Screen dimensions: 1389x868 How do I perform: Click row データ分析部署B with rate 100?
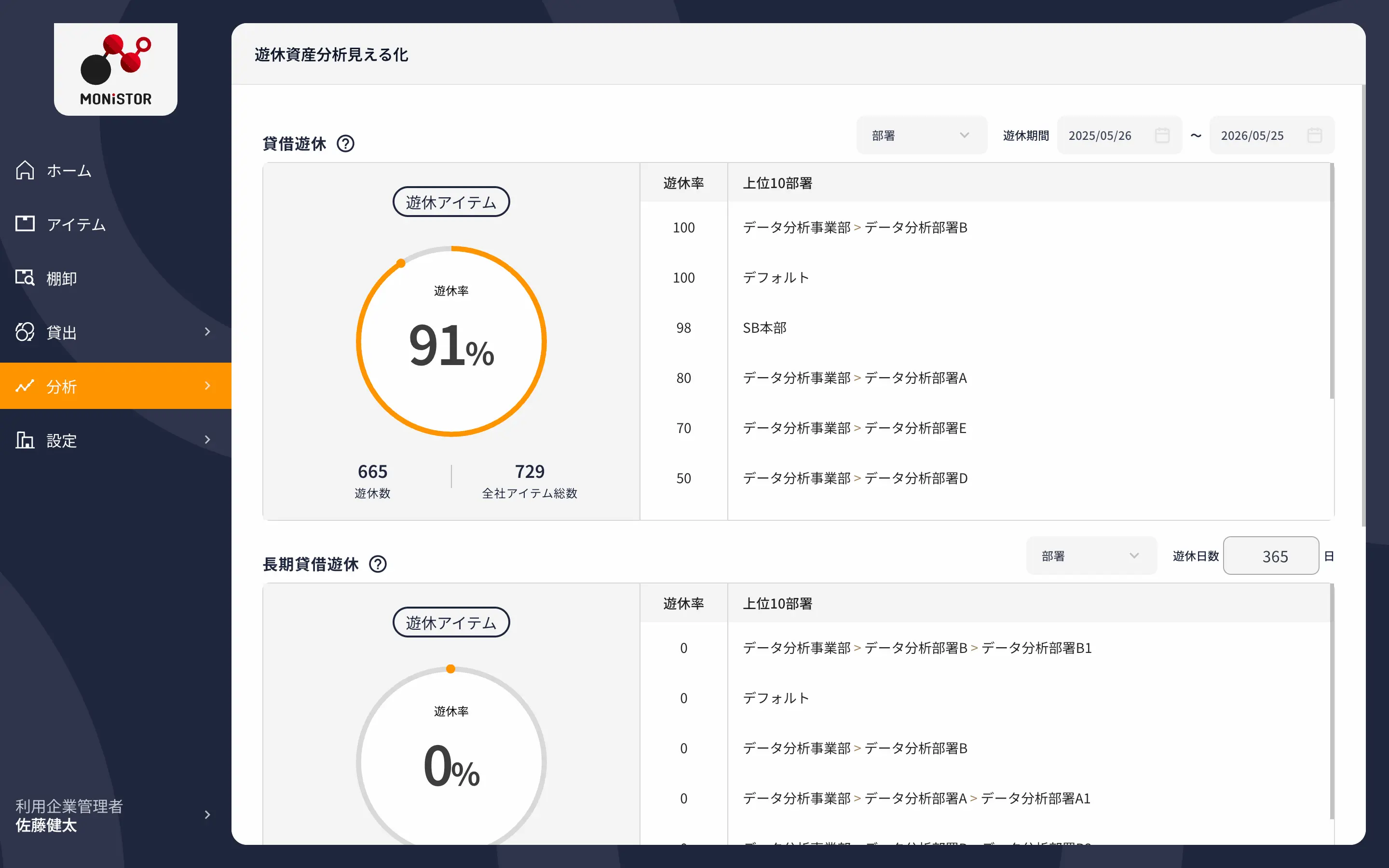pyautogui.click(x=985, y=227)
